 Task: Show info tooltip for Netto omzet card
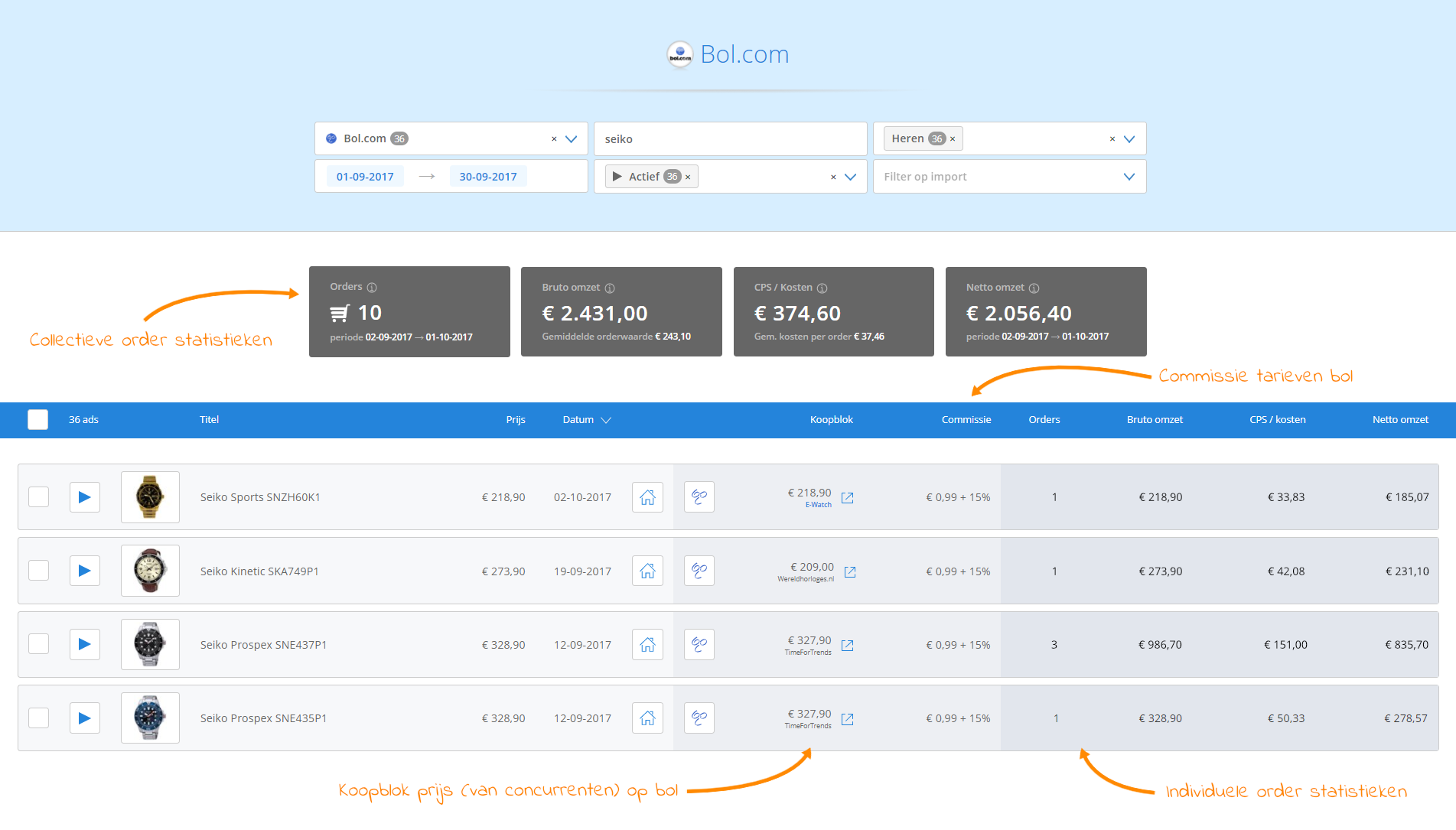click(1034, 288)
